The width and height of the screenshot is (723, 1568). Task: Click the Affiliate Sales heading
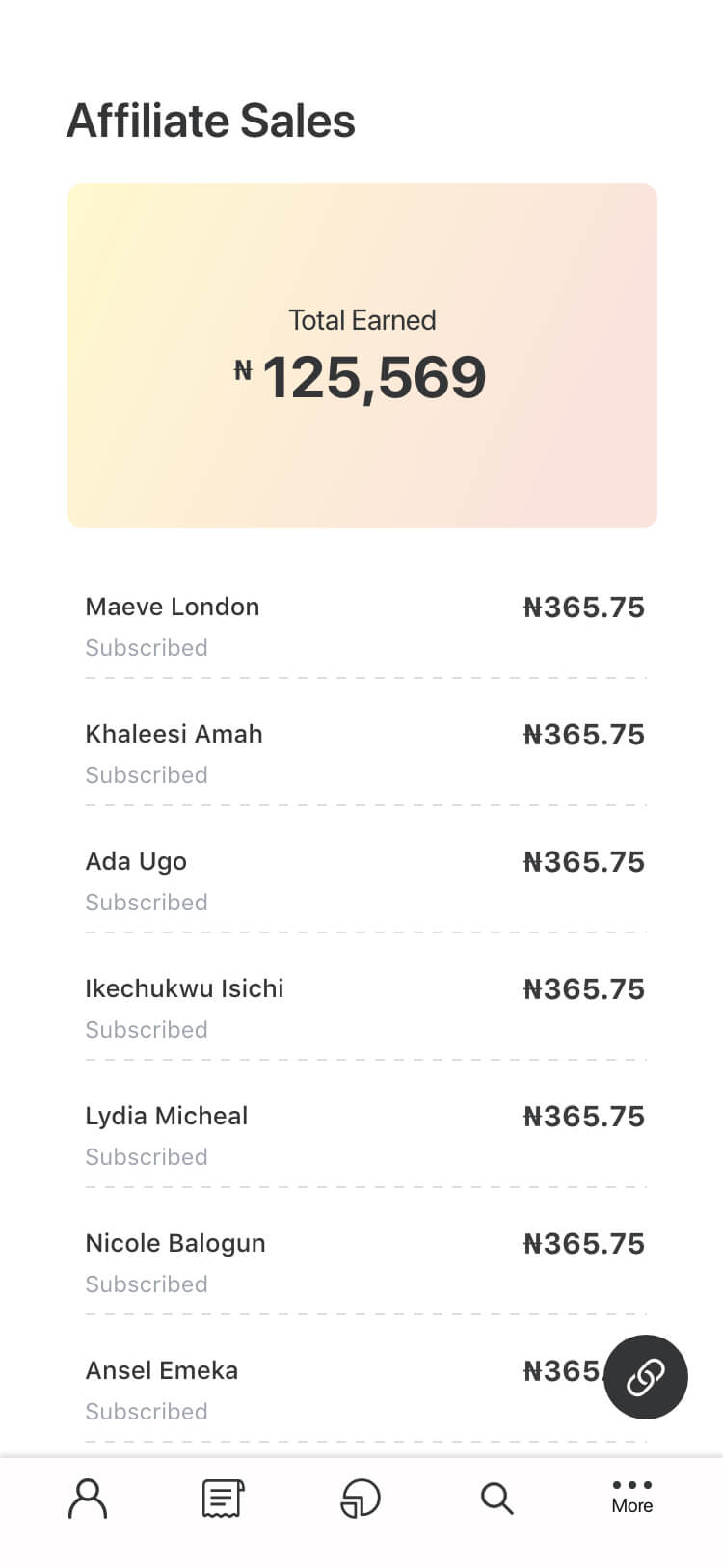click(x=211, y=122)
